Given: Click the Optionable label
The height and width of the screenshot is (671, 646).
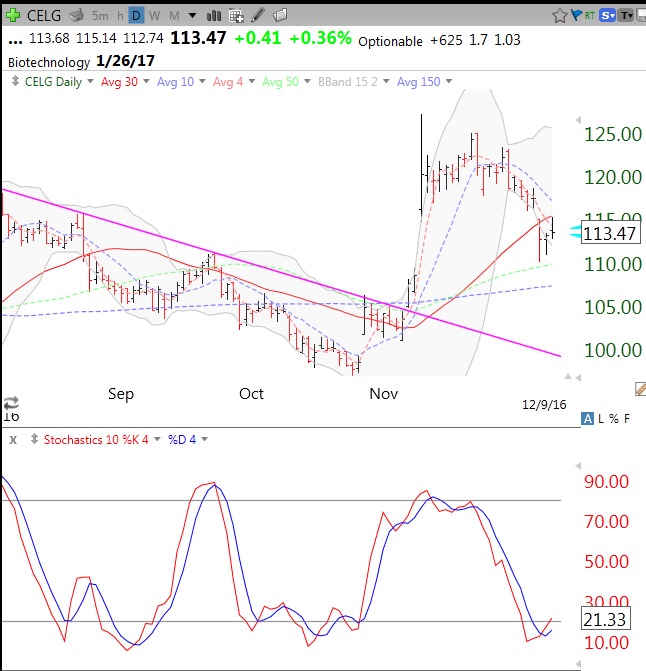Looking at the screenshot, I should coord(390,42).
